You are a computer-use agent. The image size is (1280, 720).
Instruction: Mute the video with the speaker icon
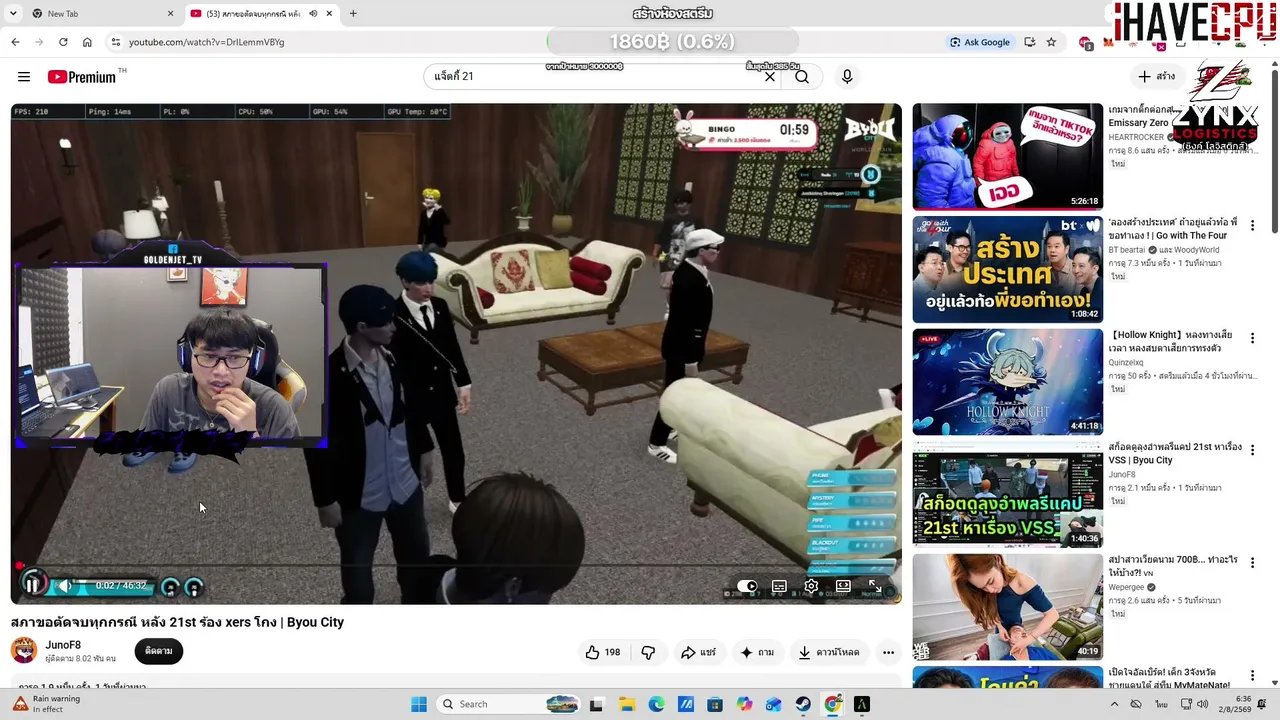(x=65, y=586)
